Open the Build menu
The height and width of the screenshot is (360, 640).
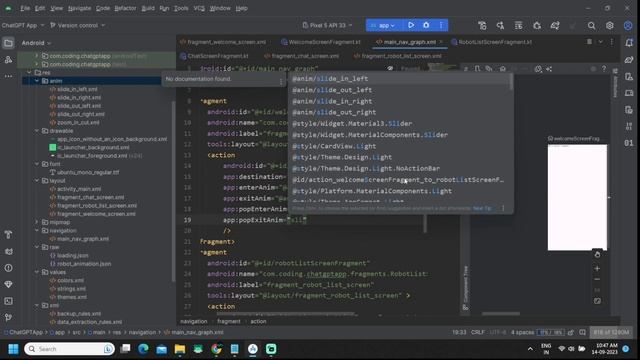tap(148, 8)
